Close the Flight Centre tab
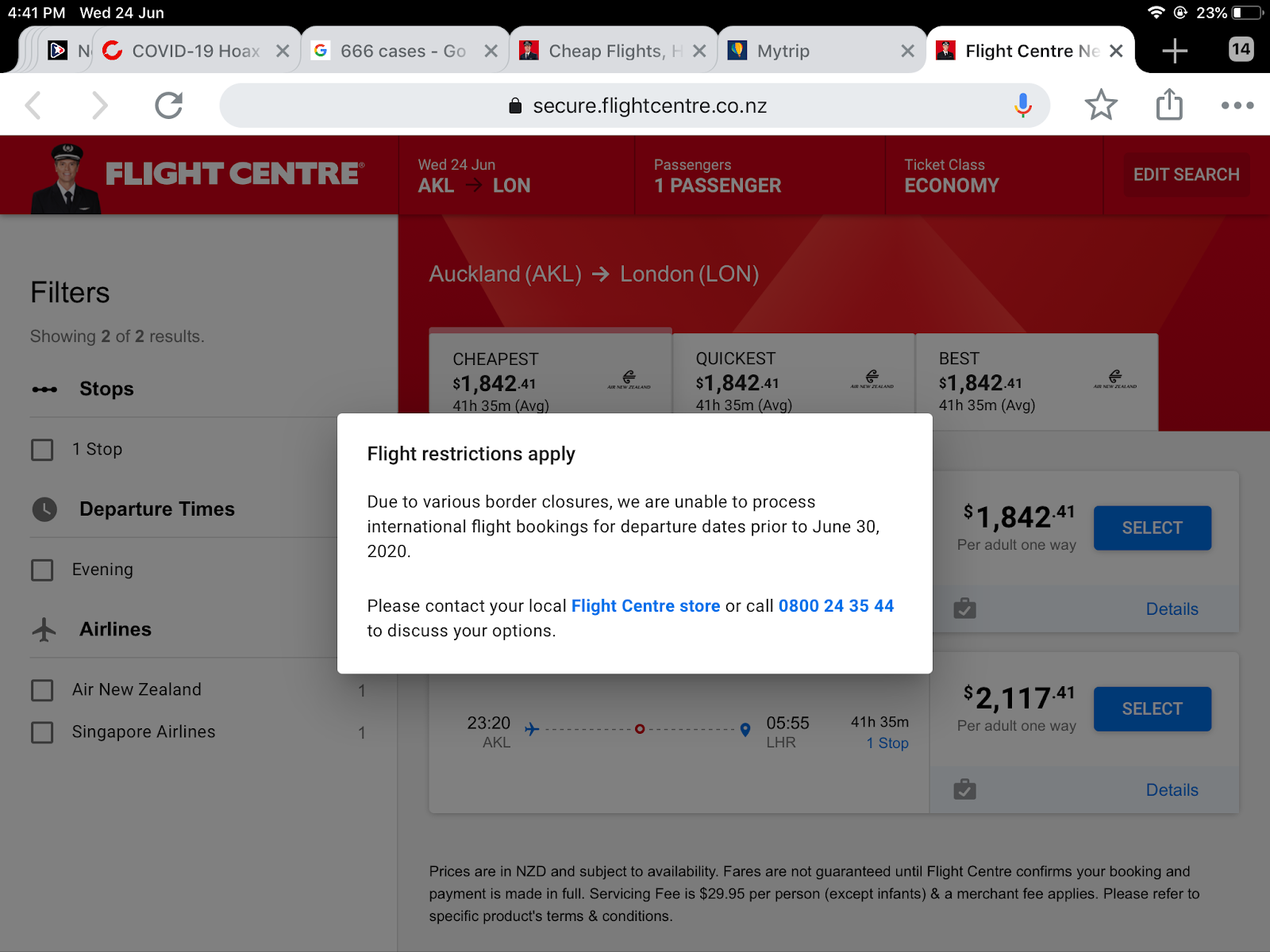Image resolution: width=1270 pixels, height=952 pixels. tap(1116, 51)
